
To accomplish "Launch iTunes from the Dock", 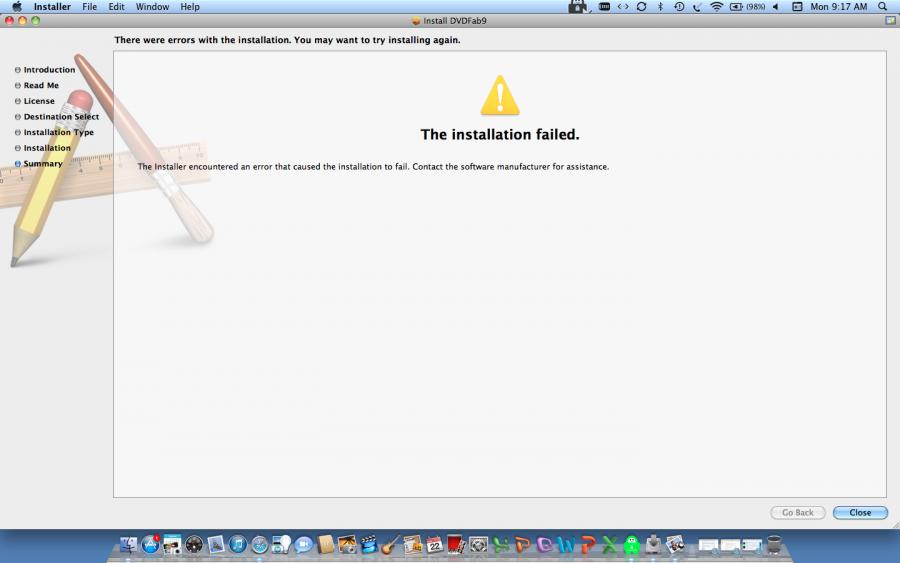I will [238, 544].
